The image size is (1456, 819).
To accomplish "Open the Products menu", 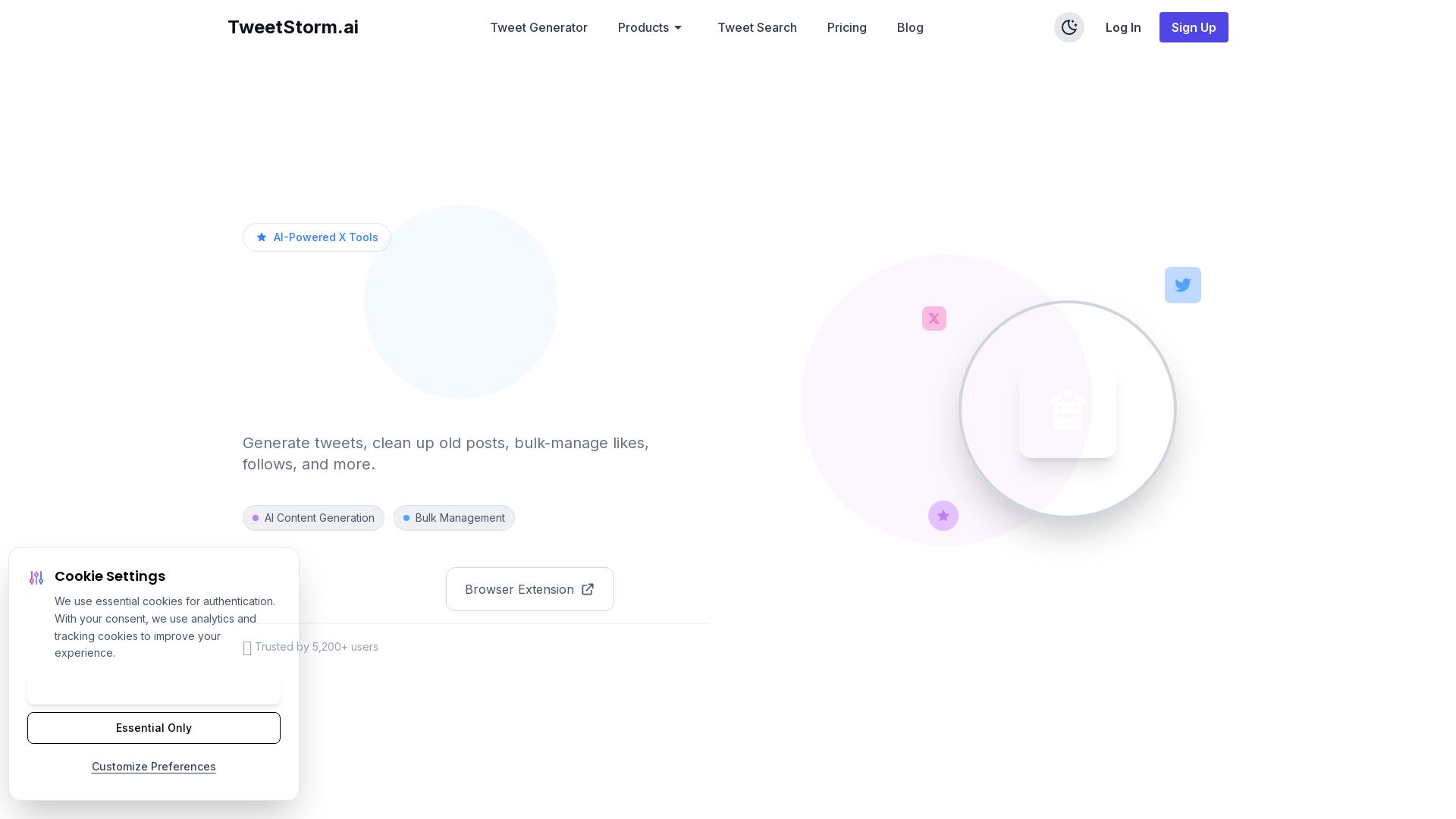I will point(643,27).
